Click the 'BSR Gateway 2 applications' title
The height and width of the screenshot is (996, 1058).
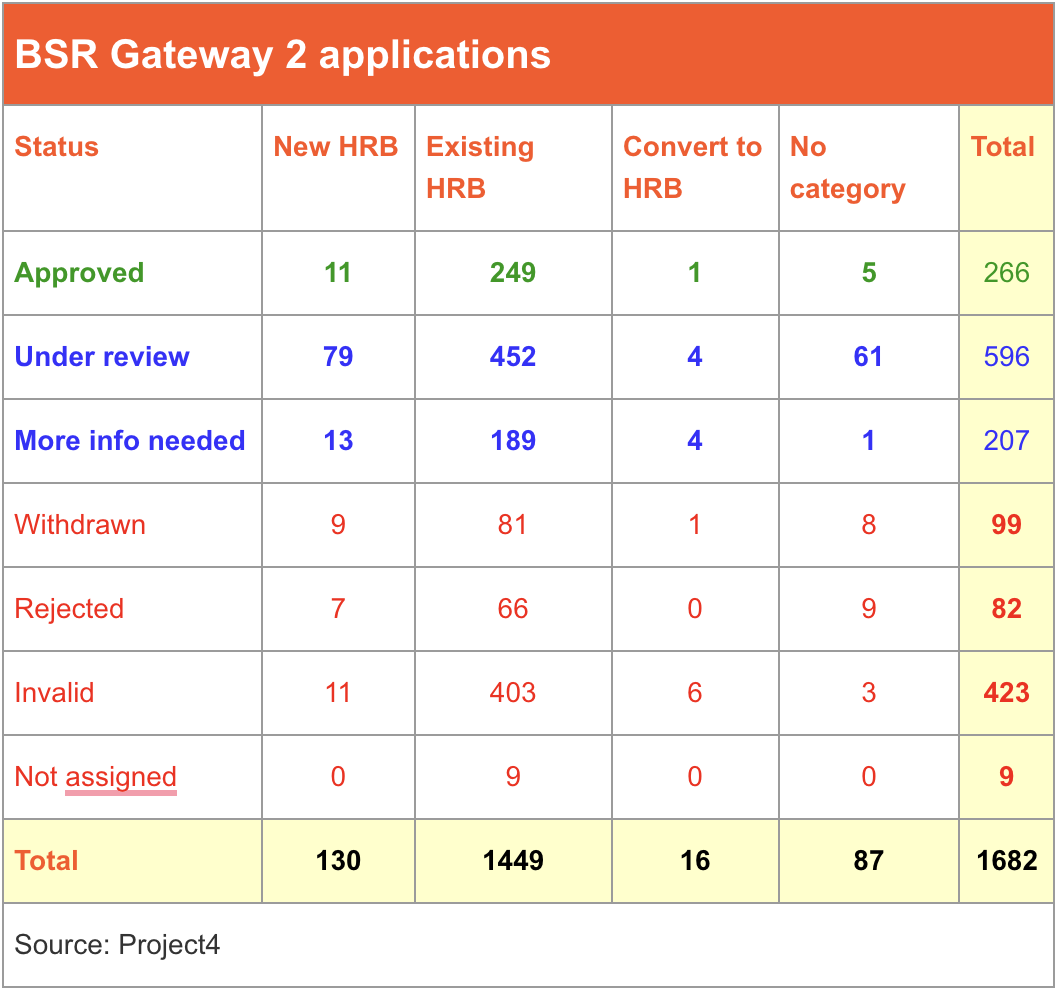(x=283, y=55)
